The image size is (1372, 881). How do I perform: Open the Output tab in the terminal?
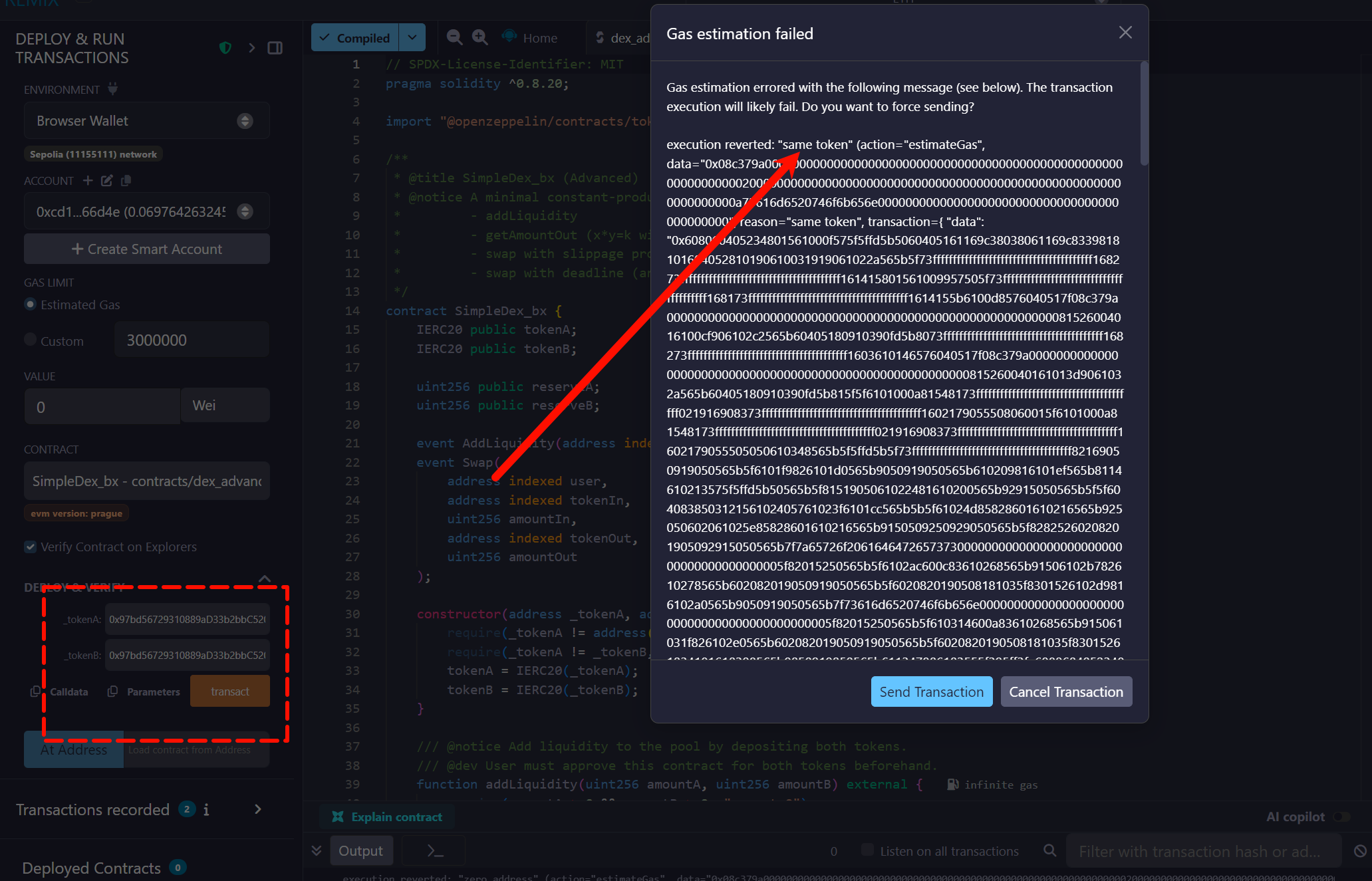[x=360, y=850]
